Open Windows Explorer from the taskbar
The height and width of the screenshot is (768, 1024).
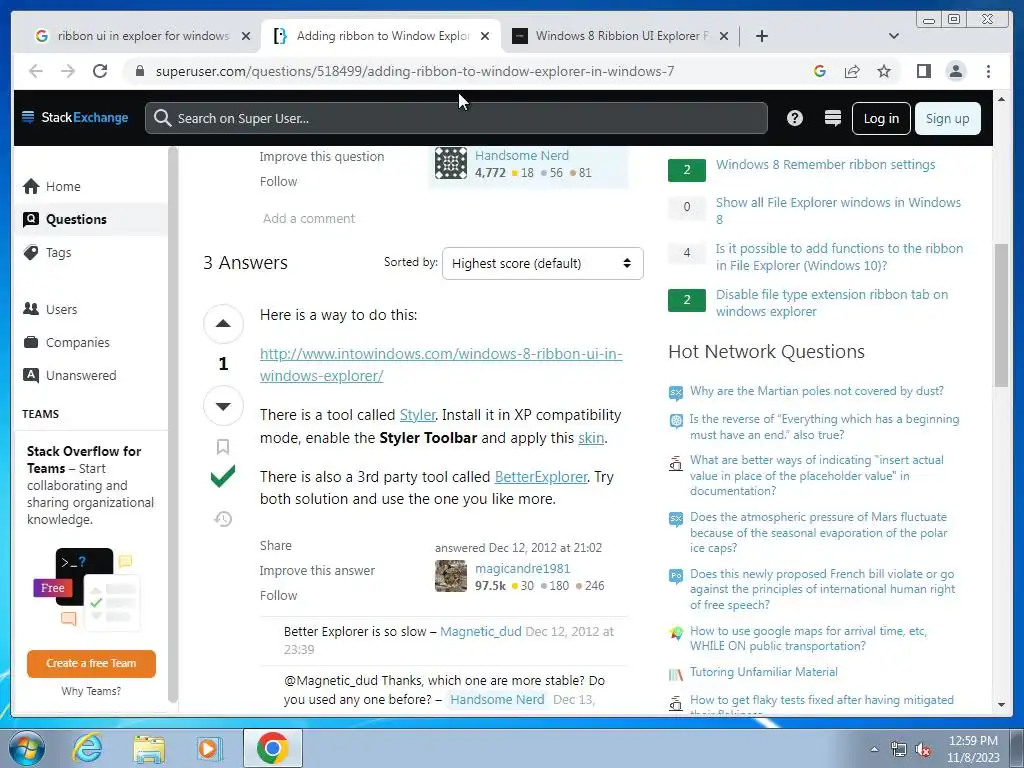click(x=149, y=748)
